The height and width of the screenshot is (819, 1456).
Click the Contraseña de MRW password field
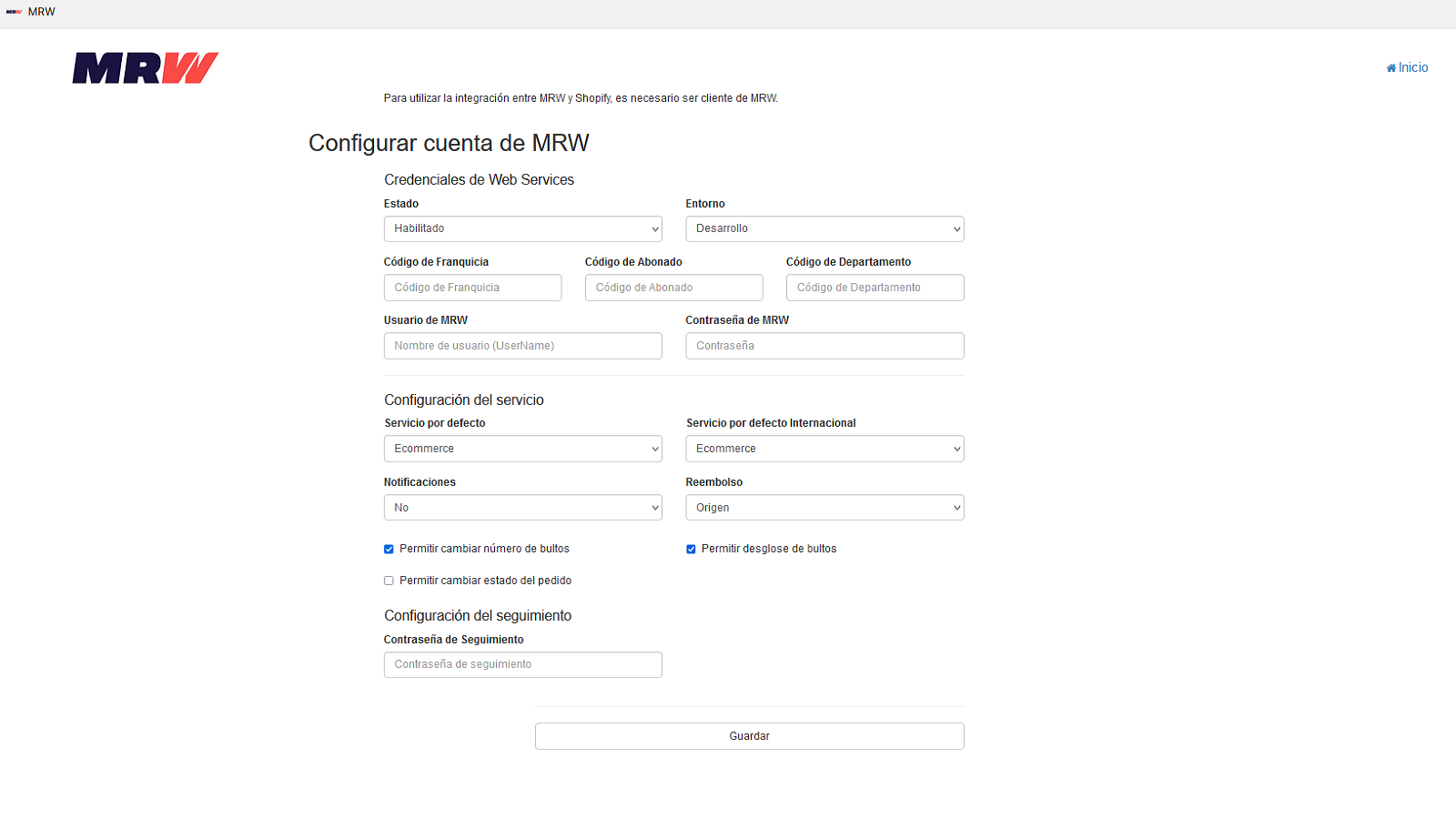coord(824,346)
